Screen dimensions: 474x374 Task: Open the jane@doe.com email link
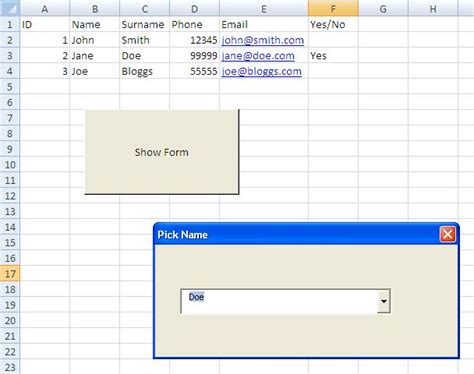258,56
